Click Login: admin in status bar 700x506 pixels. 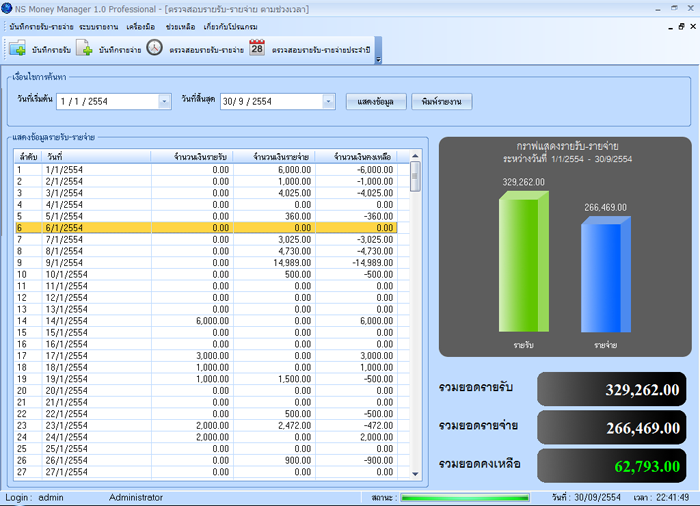pos(34,498)
